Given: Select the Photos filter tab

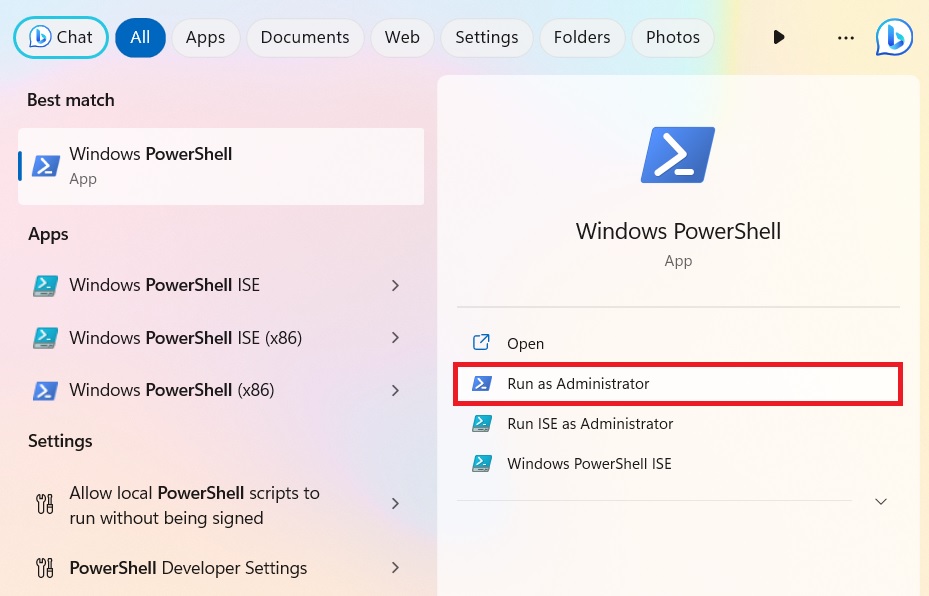Looking at the screenshot, I should (672, 37).
